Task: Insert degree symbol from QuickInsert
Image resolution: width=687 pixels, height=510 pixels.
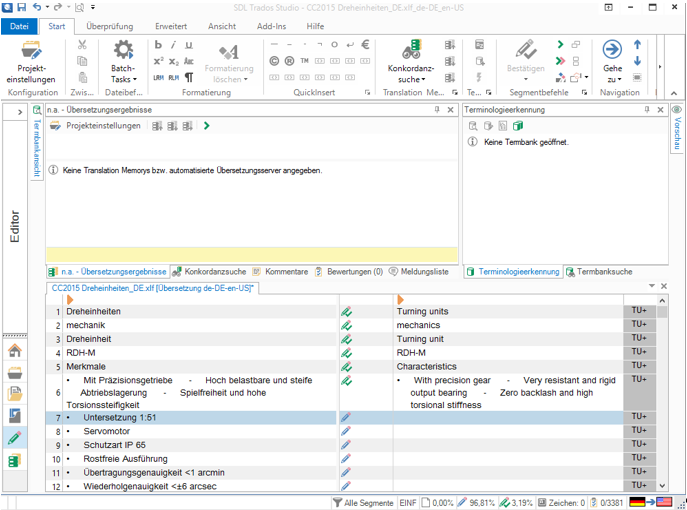Action: (x=334, y=44)
